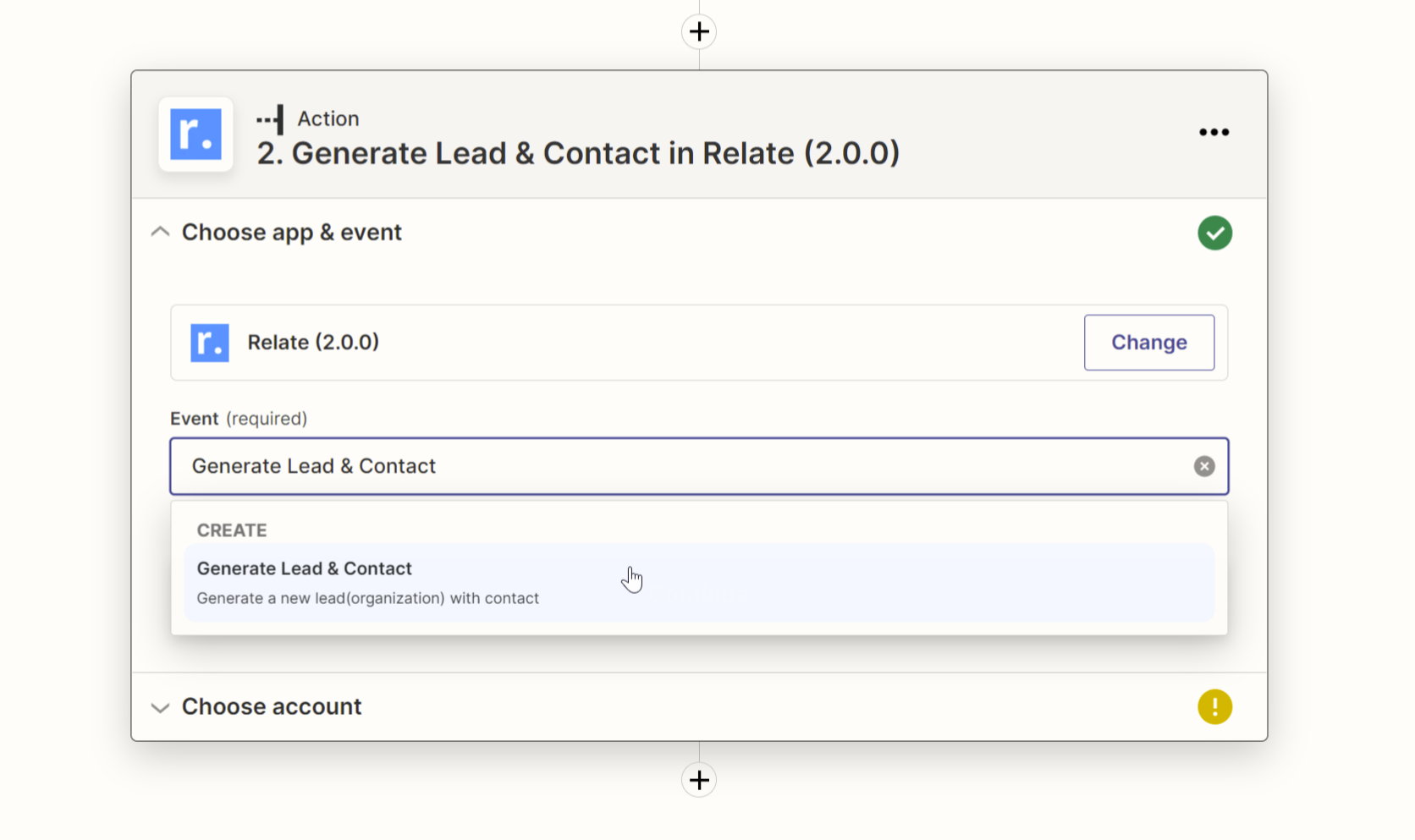Click the CREATE category header in the dropdown
Screen dimensions: 1415x840
[232, 530]
